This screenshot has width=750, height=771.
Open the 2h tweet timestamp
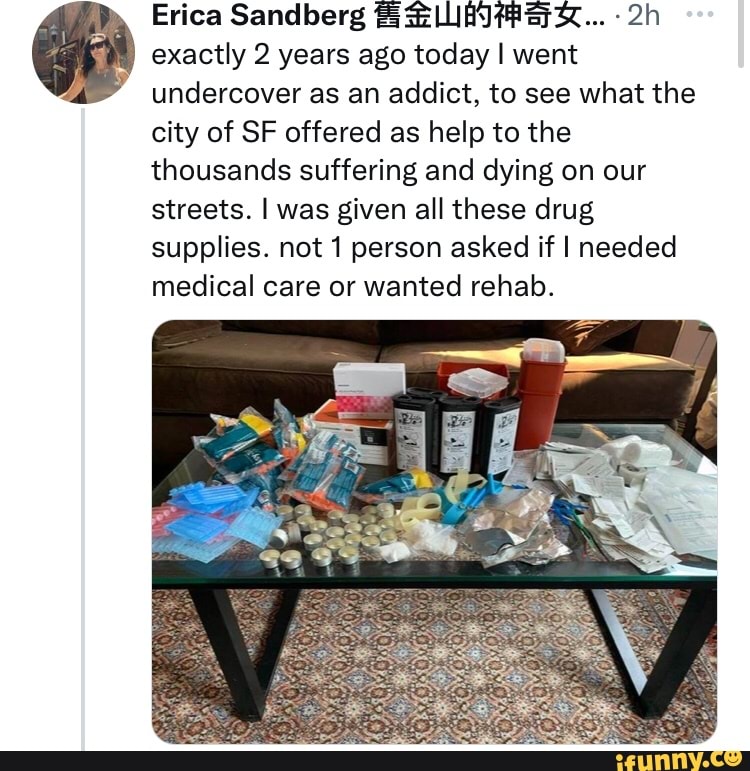tap(643, 15)
